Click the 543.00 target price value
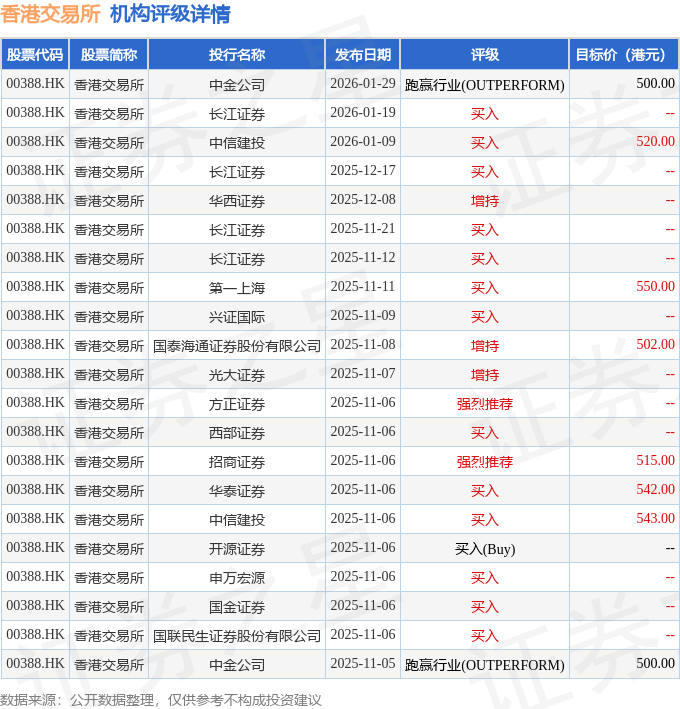 pos(655,518)
